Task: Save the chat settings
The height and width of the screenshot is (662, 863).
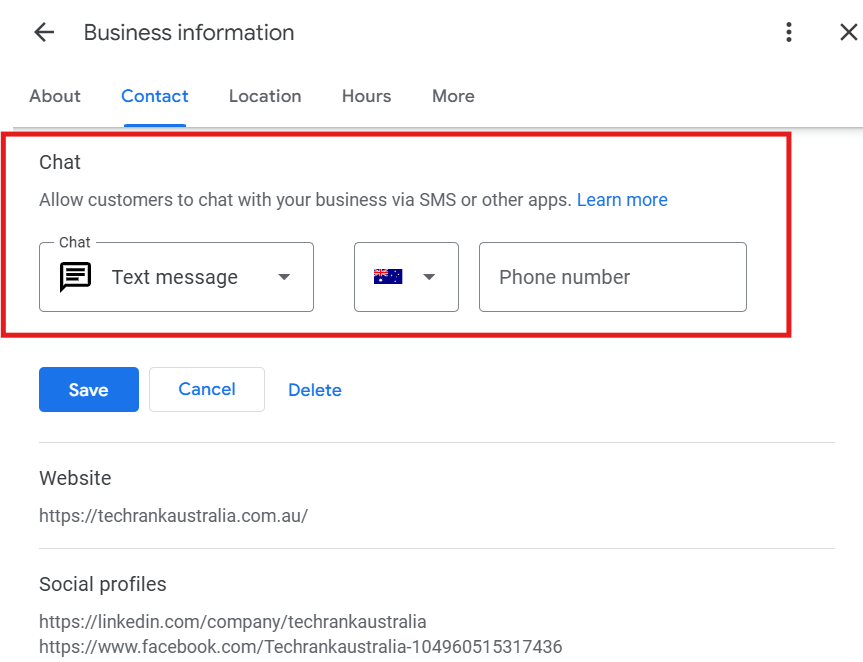Action: (x=89, y=390)
